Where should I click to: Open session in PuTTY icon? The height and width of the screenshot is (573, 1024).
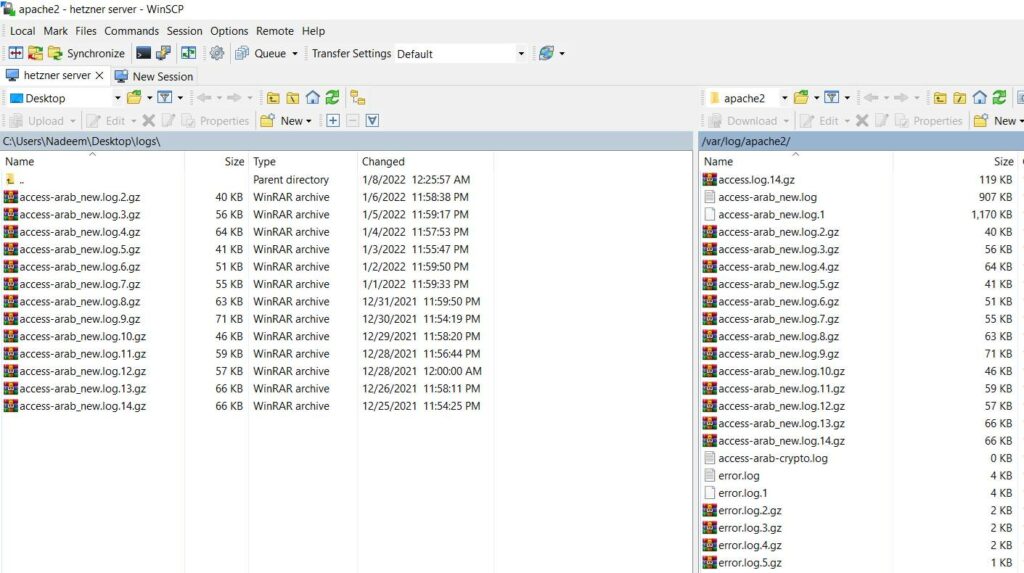[163, 54]
